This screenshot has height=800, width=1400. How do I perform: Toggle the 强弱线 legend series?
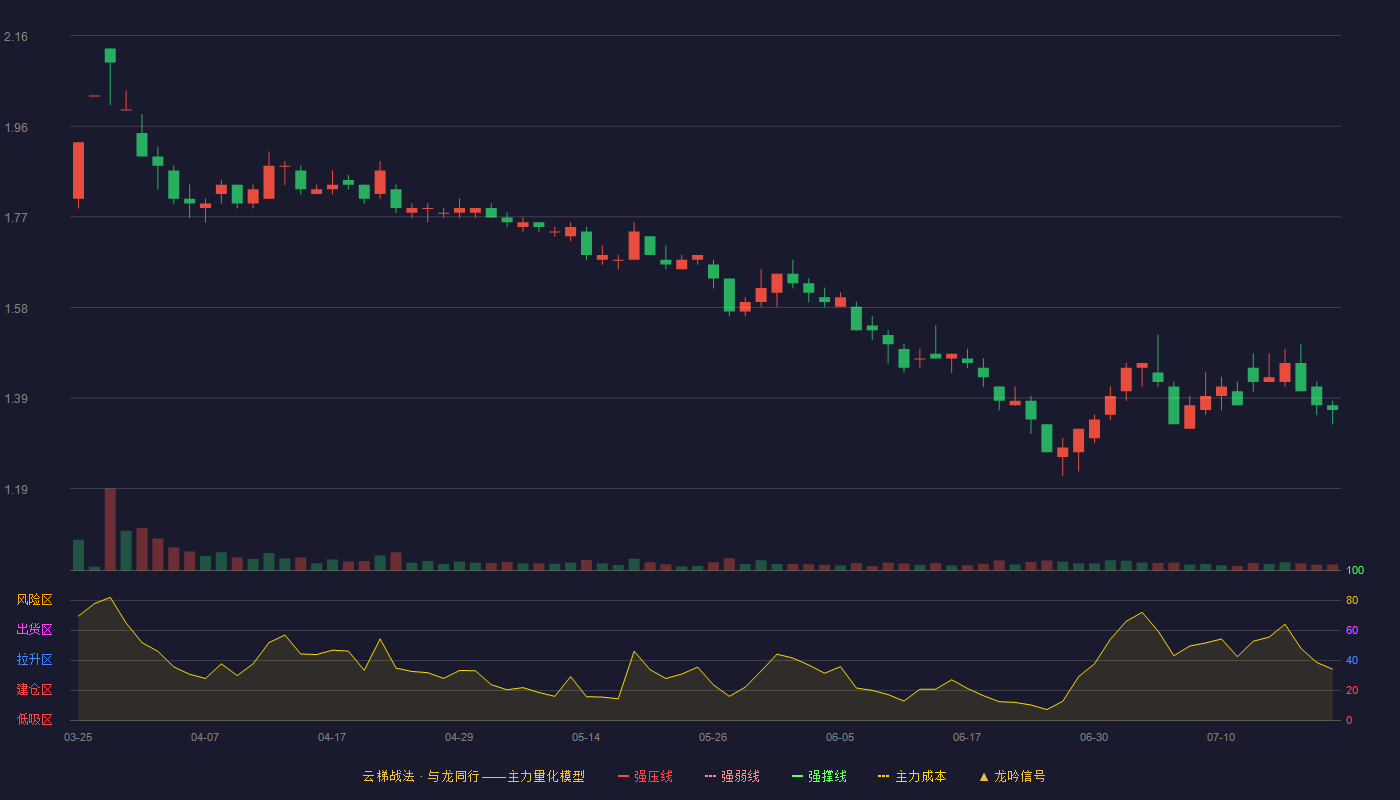pyautogui.click(x=732, y=776)
